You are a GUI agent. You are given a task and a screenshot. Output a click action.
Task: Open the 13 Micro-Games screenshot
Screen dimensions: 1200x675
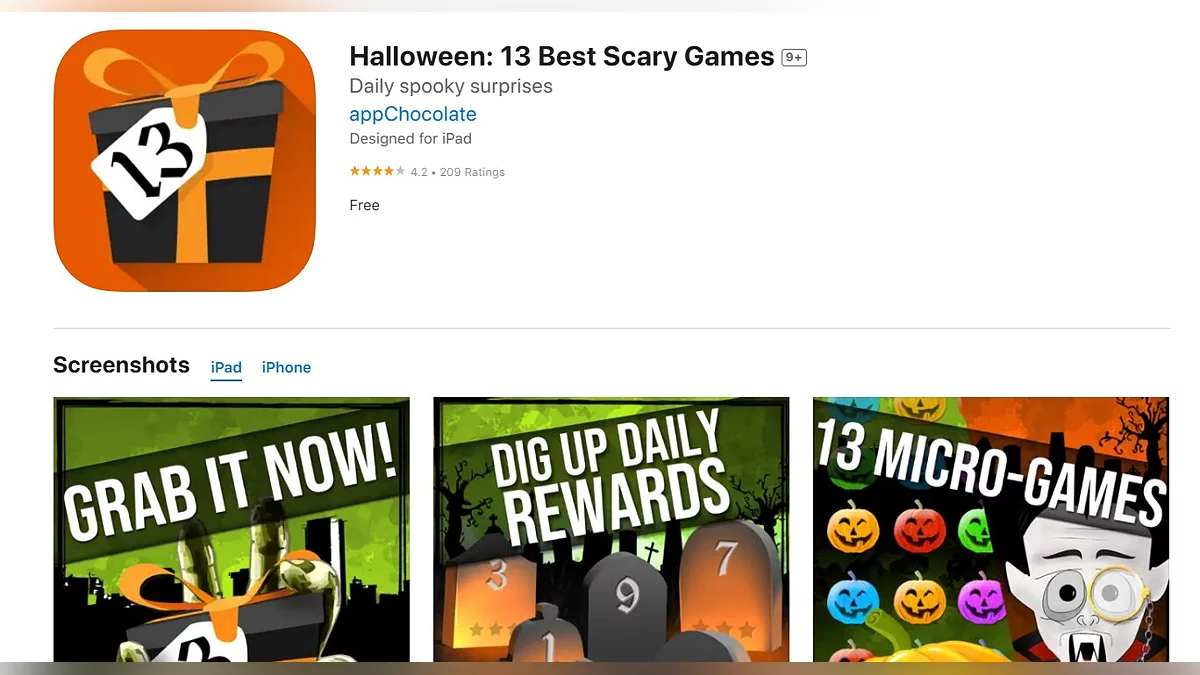point(991,529)
